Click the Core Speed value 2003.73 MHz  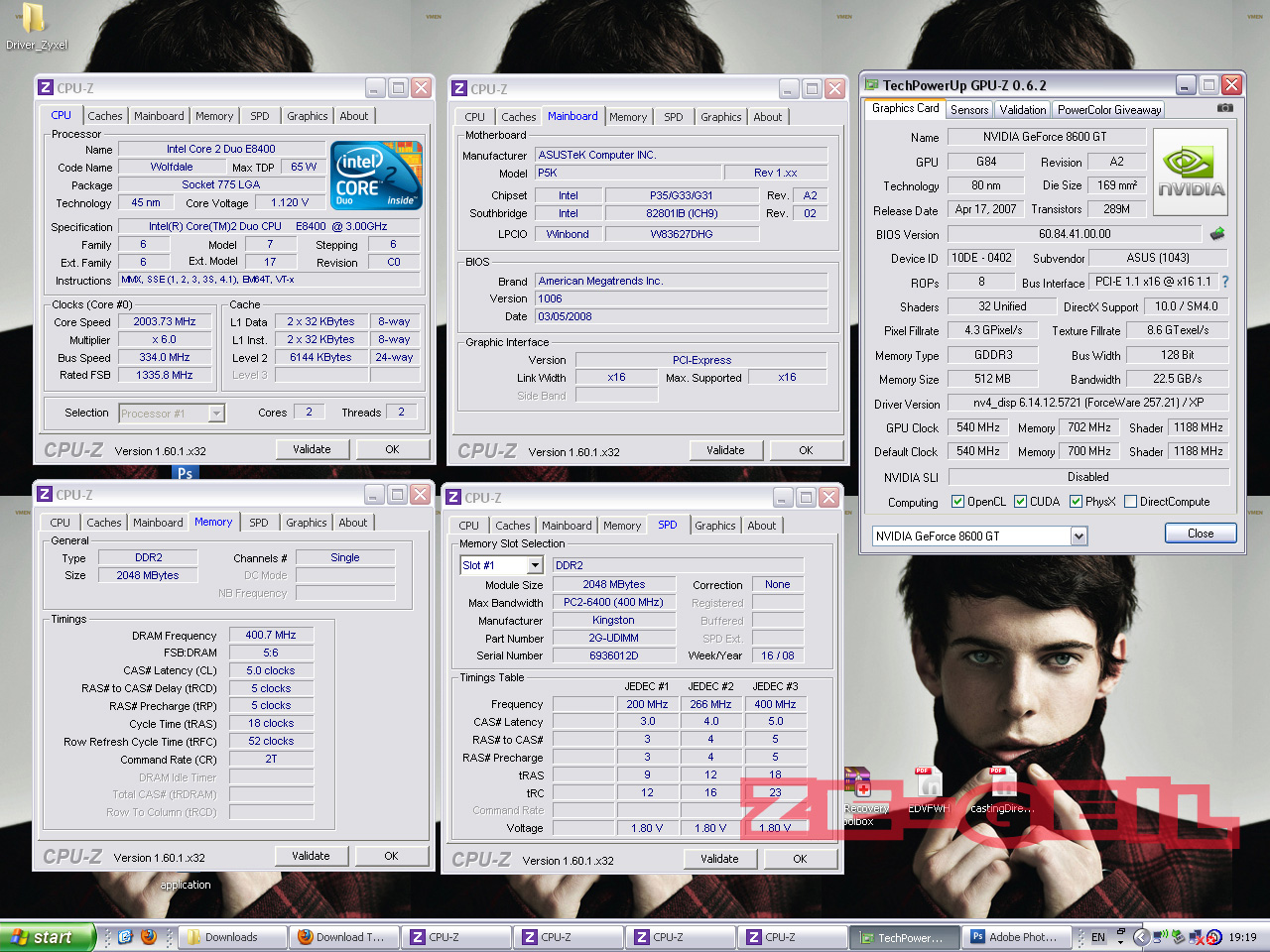click(x=165, y=321)
